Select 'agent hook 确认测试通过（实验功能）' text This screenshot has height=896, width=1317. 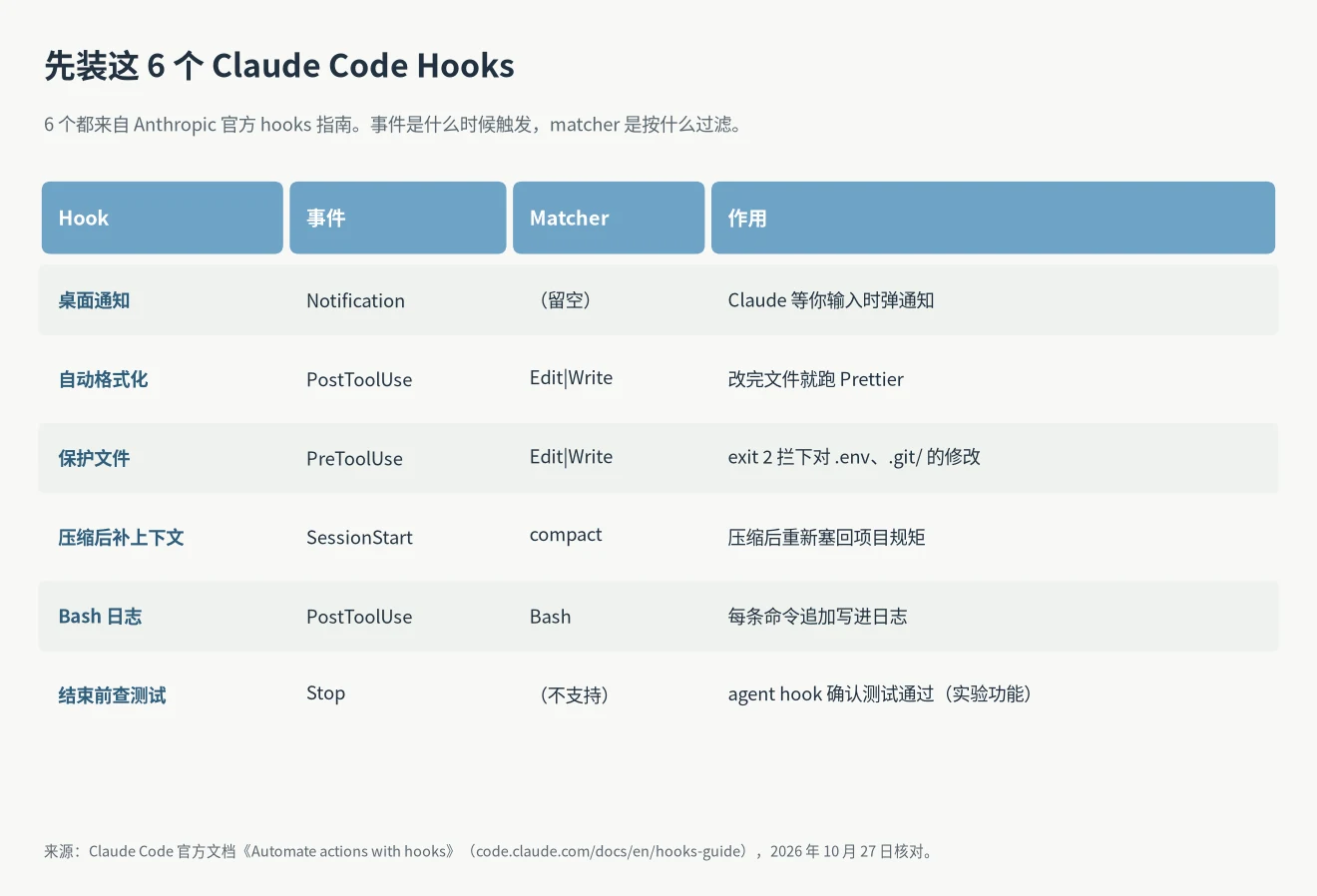[884, 693]
